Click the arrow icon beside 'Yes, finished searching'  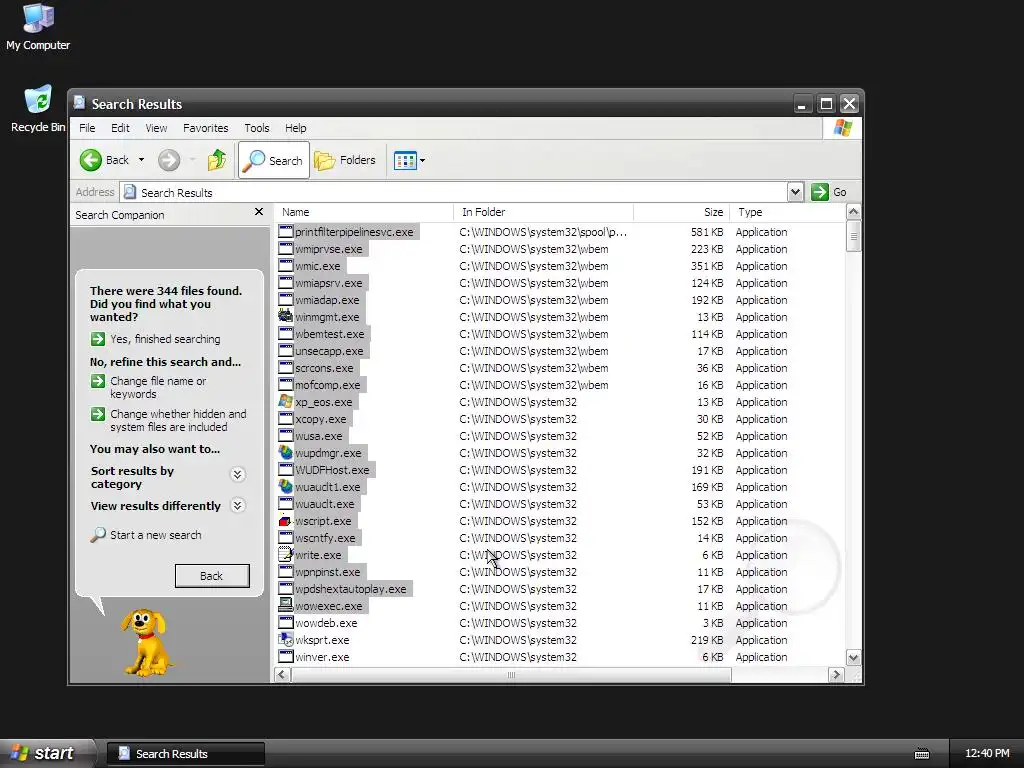click(98, 339)
